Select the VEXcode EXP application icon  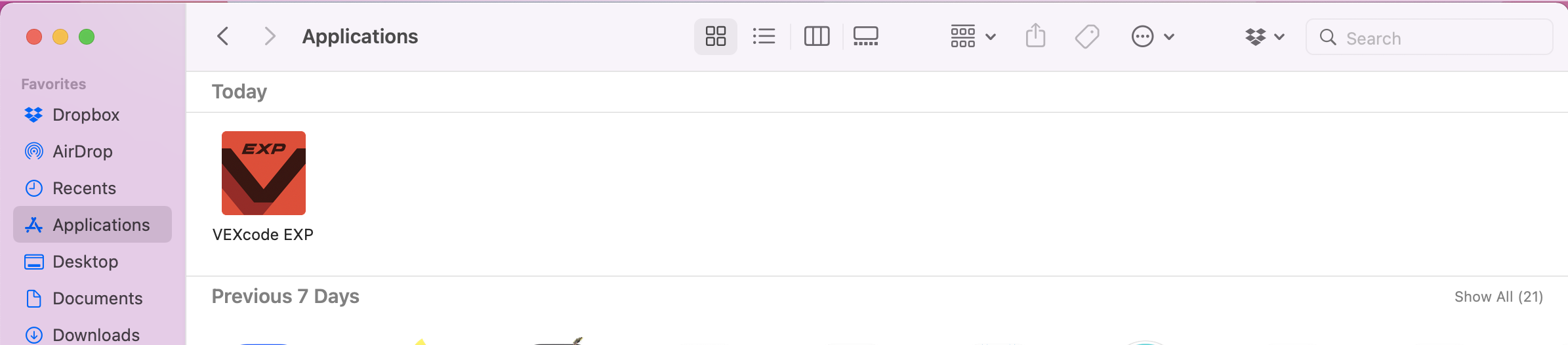tap(264, 173)
